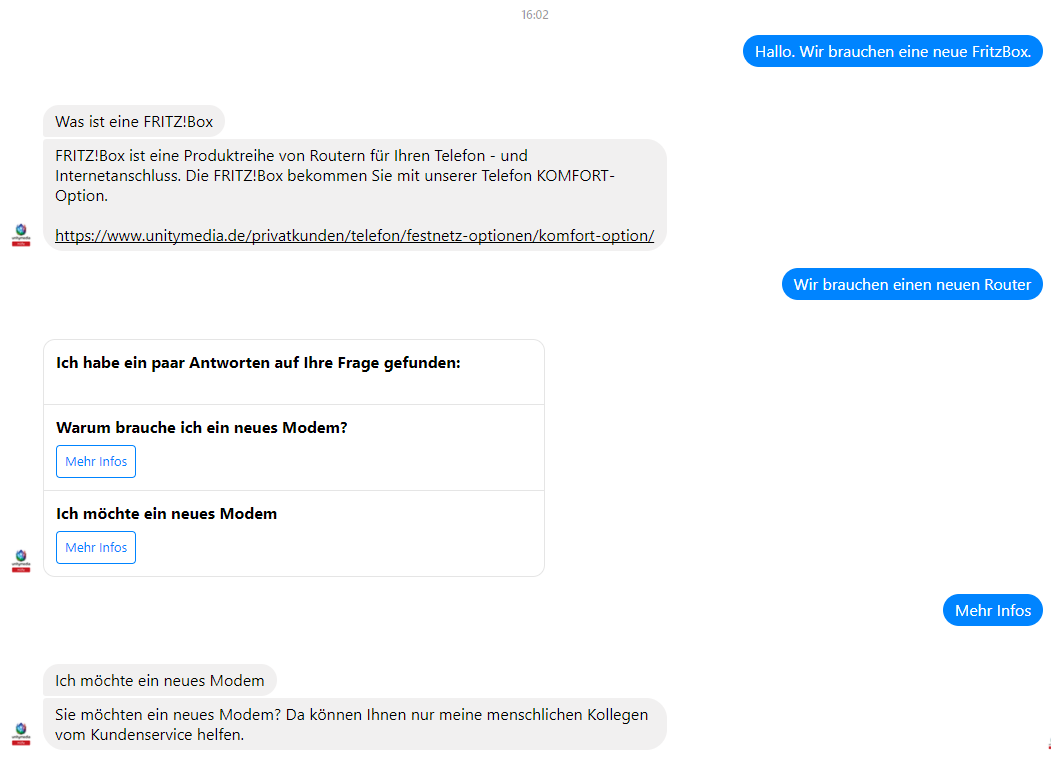Click the 'Ich möchte ein neues Modem' card title
Viewport: 1051px width, 759px height.
tap(166, 514)
